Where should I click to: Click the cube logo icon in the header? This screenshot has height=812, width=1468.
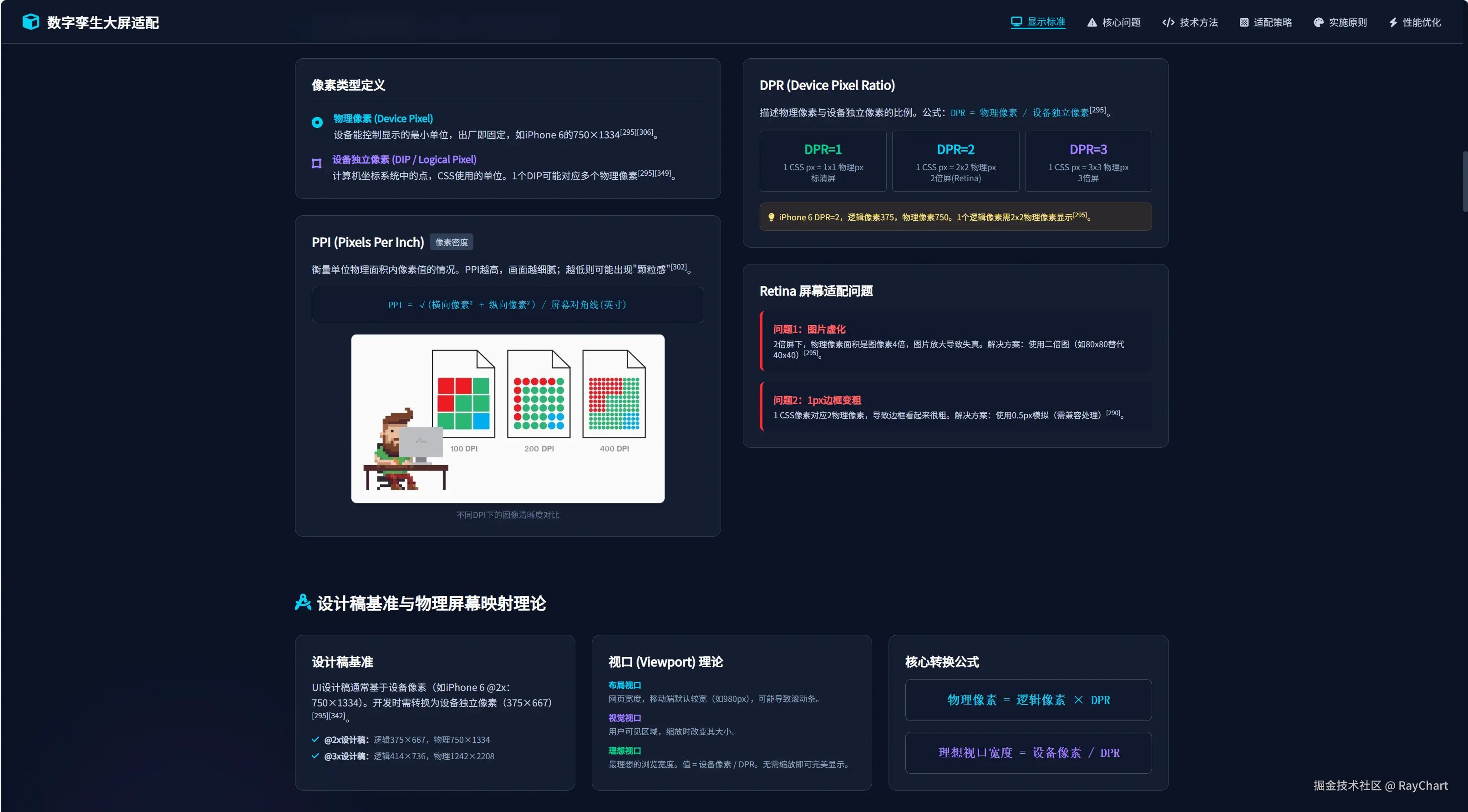pos(31,22)
